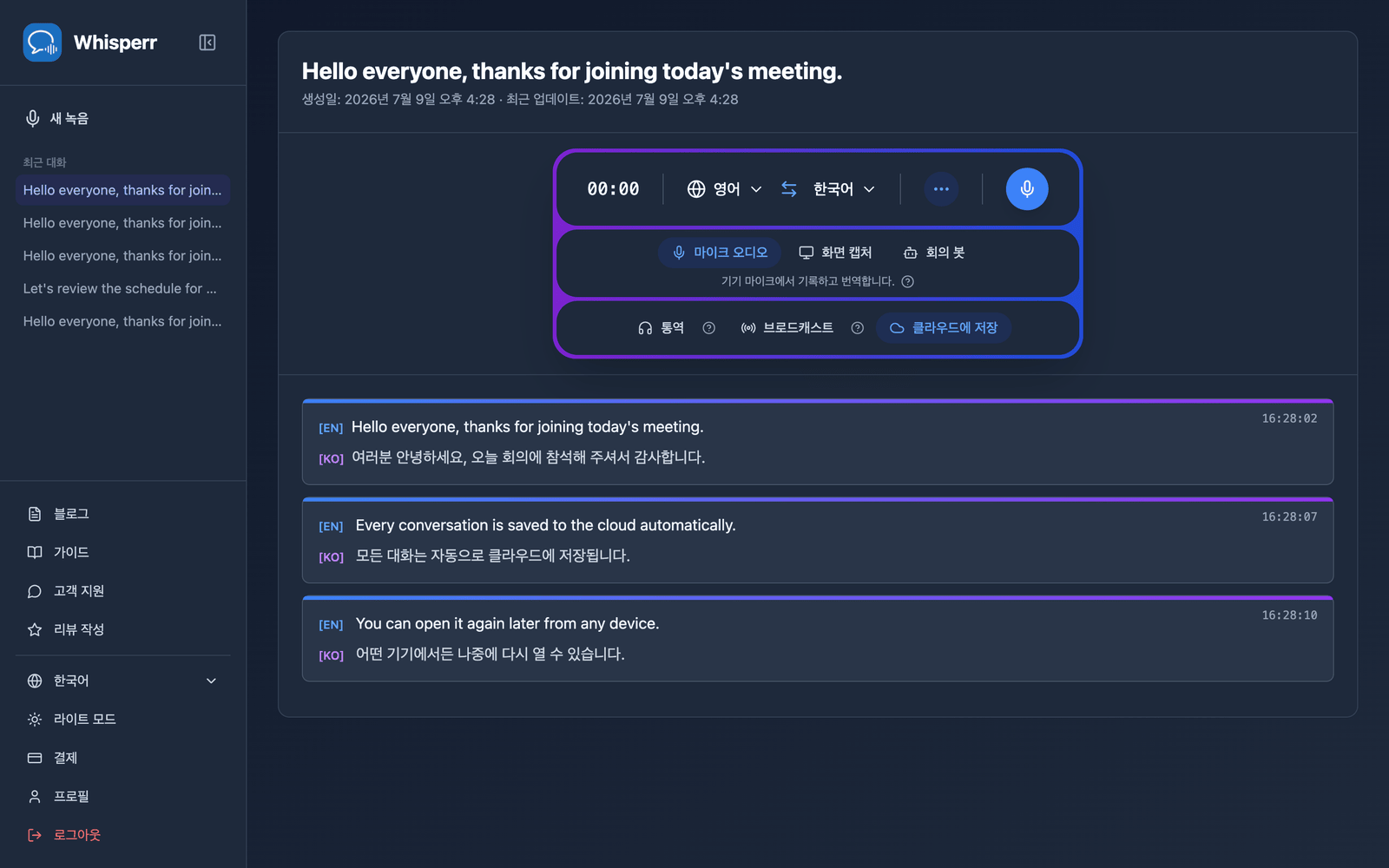Click the book icon beside 가이드
This screenshot has width=1389, height=868.
point(35,552)
